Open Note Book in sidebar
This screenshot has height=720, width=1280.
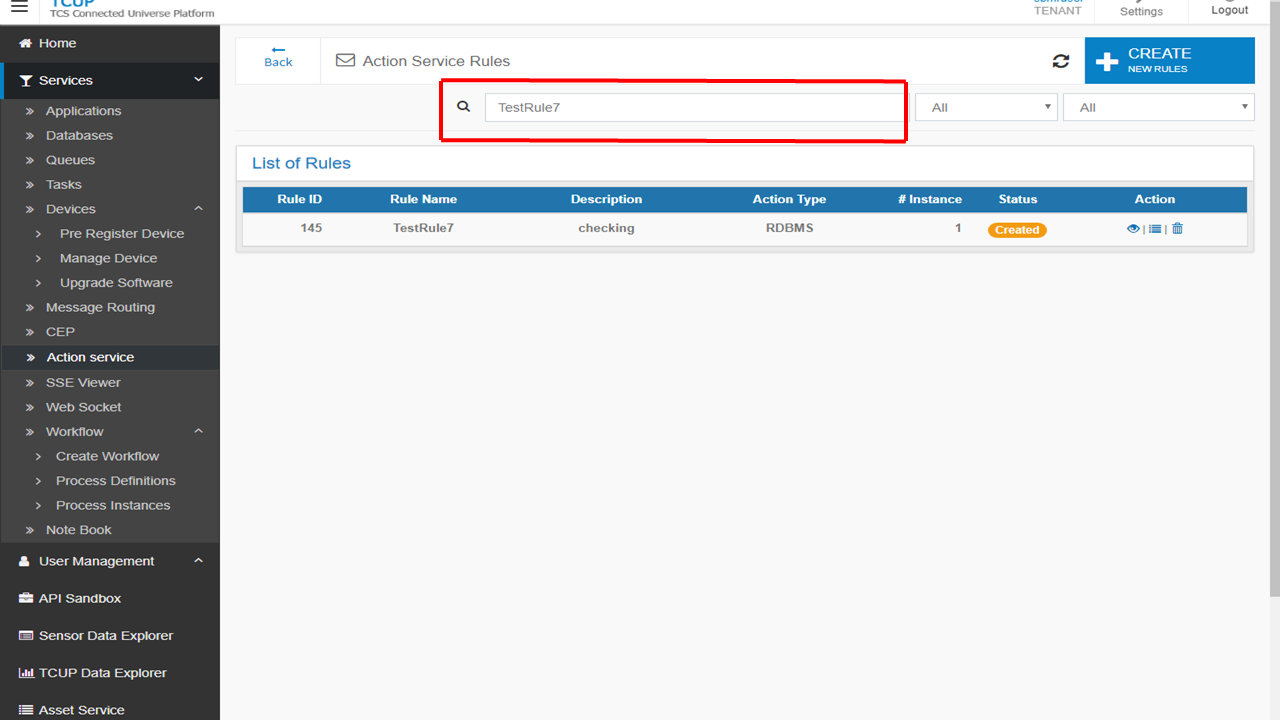click(x=78, y=530)
